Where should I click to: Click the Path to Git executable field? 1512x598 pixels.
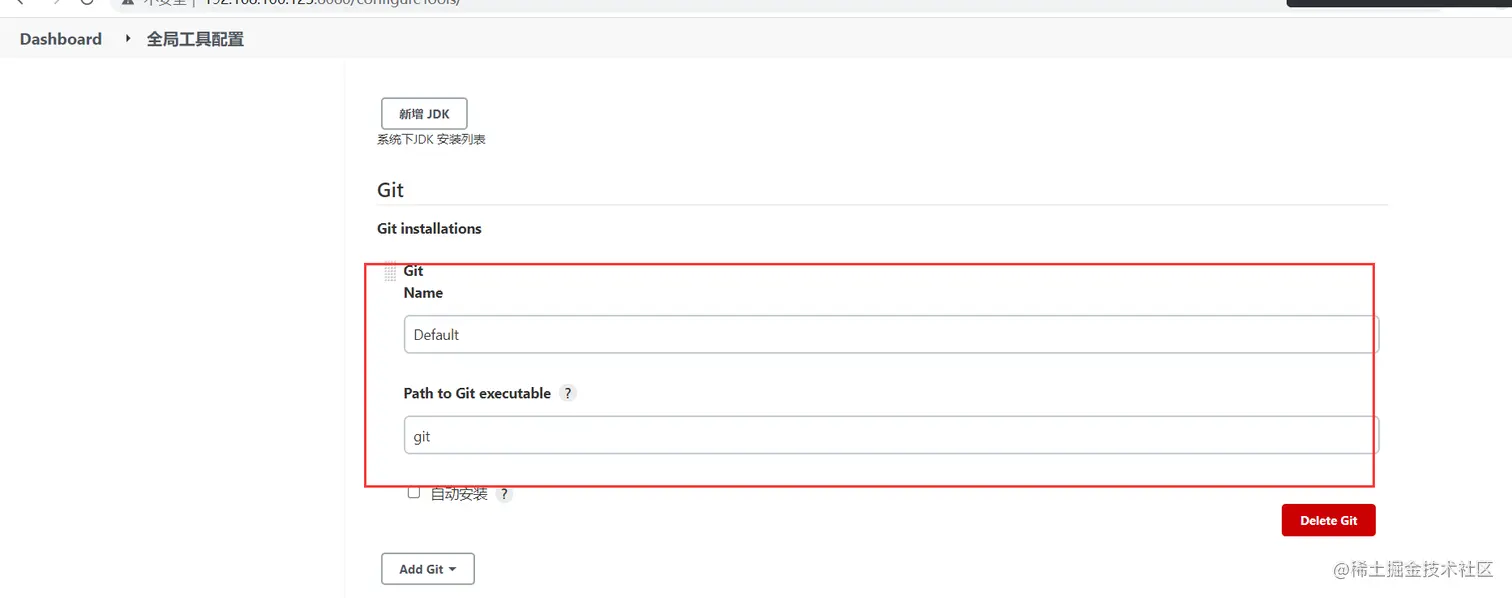[x=890, y=437]
